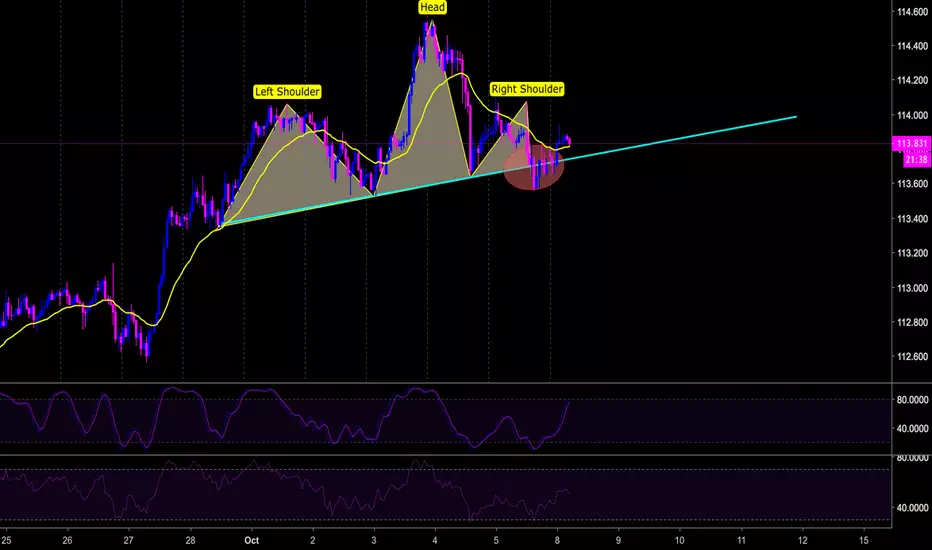This screenshot has height=550, width=932.
Task: Click the Head label annotation
Action: pyautogui.click(x=432, y=7)
